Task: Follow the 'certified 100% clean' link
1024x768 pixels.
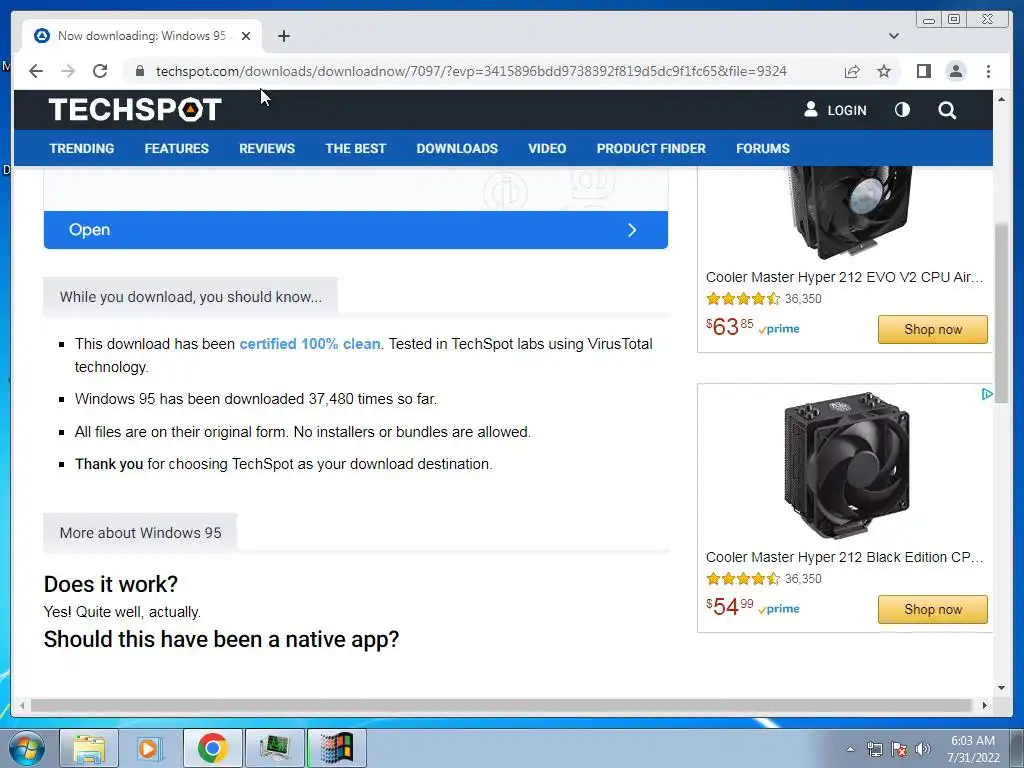Action: [310, 344]
